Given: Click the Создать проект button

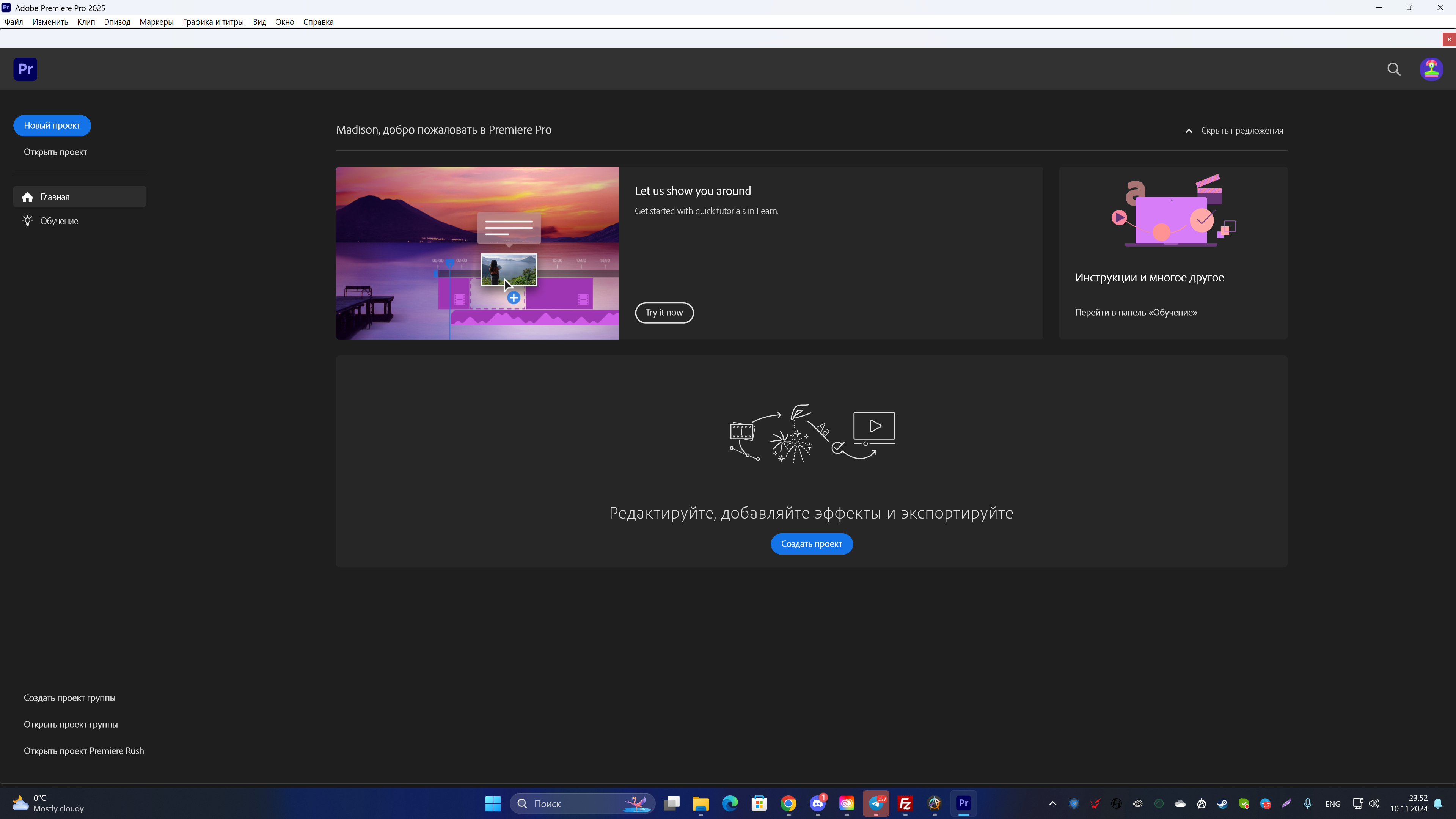Looking at the screenshot, I should [x=812, y=544].
